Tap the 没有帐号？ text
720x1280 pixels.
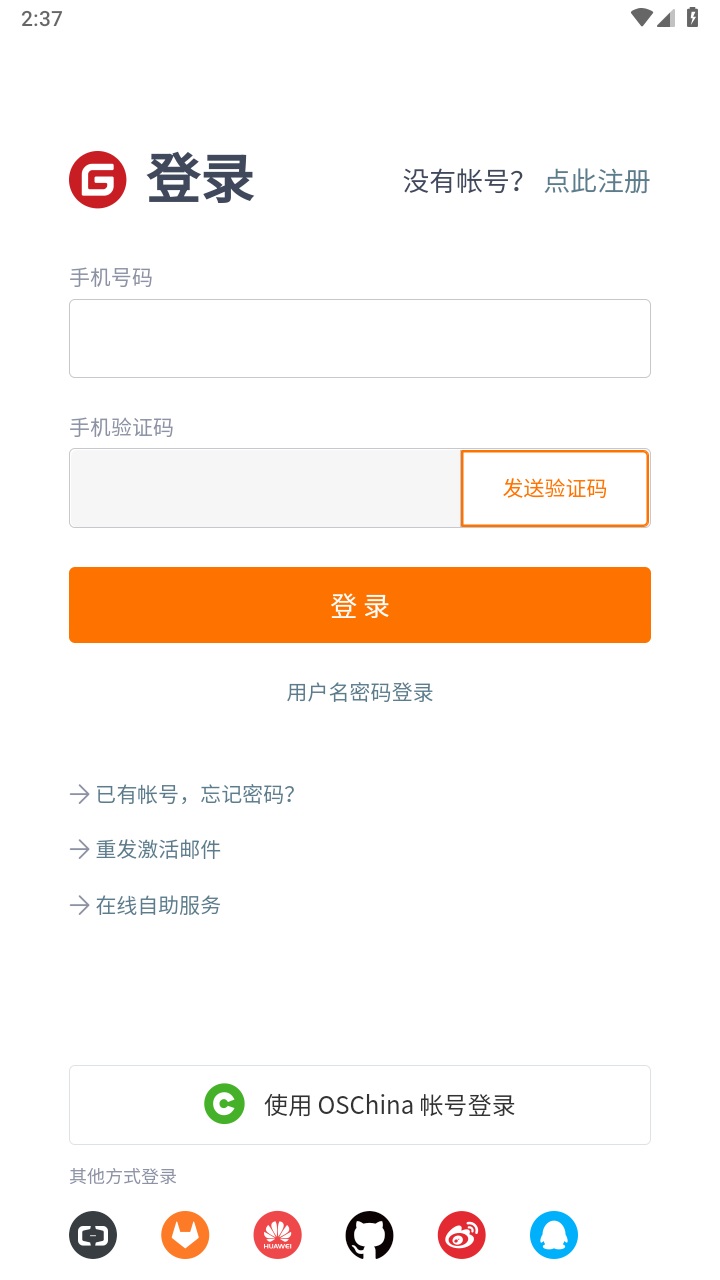(x=463, y=181)
